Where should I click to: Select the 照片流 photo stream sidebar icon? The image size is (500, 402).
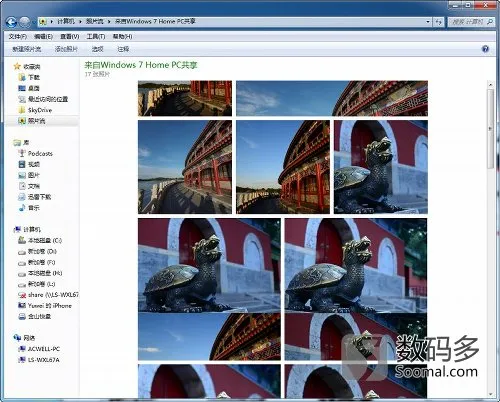(22, 121)
